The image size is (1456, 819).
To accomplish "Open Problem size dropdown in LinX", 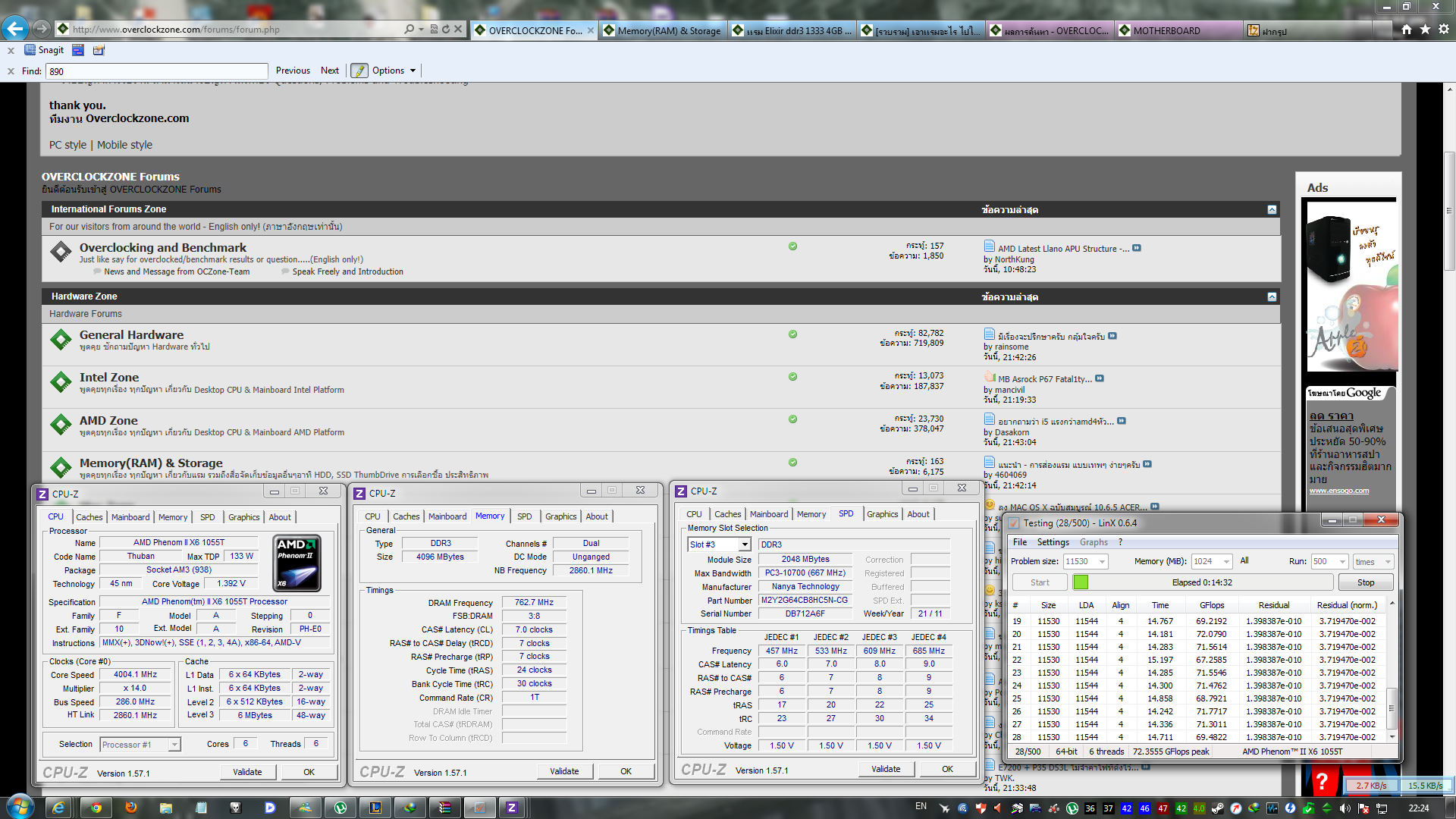I will point(1102,562).
